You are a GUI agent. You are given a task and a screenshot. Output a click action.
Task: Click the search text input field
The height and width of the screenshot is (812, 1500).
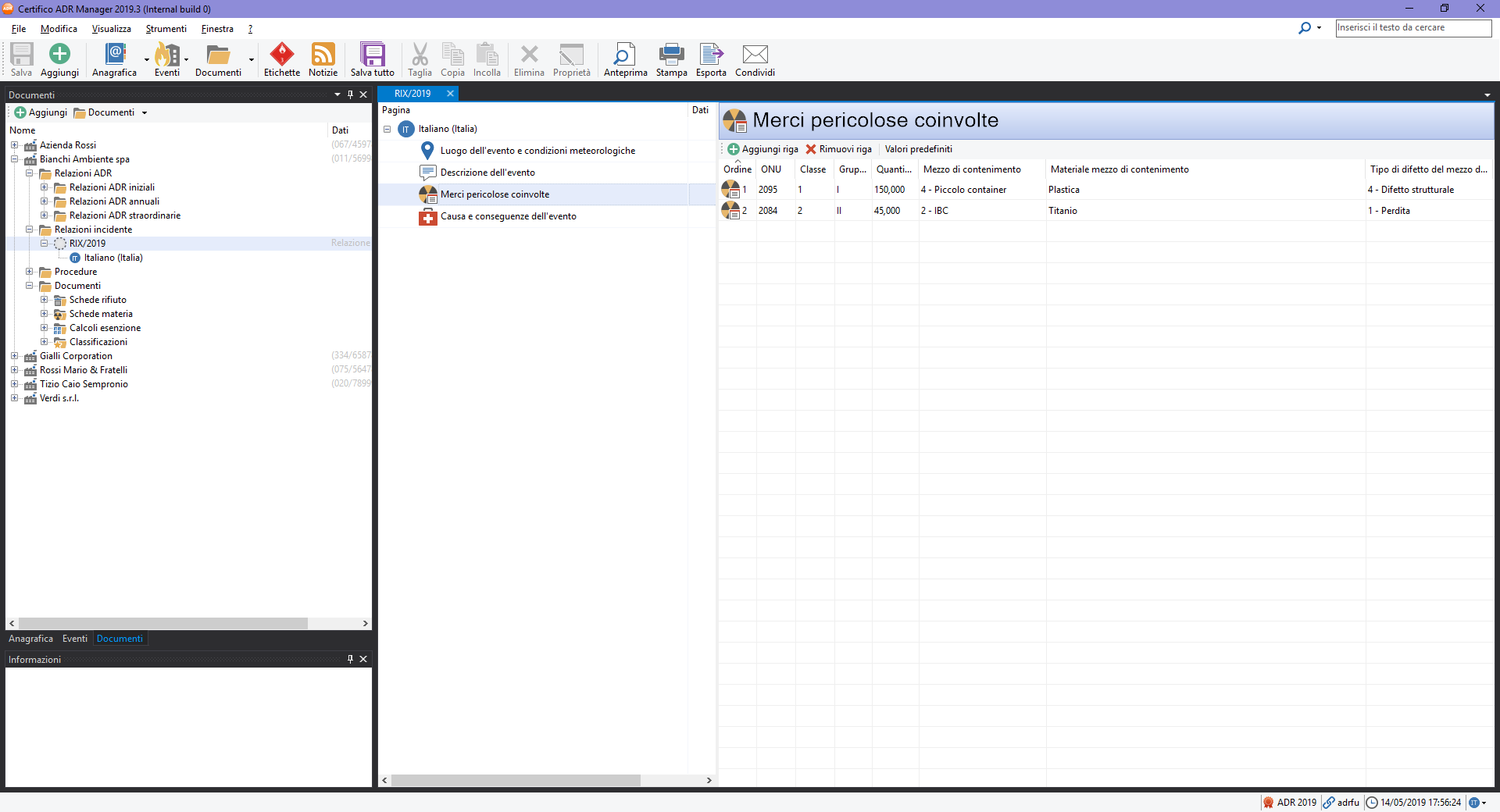1412,28
